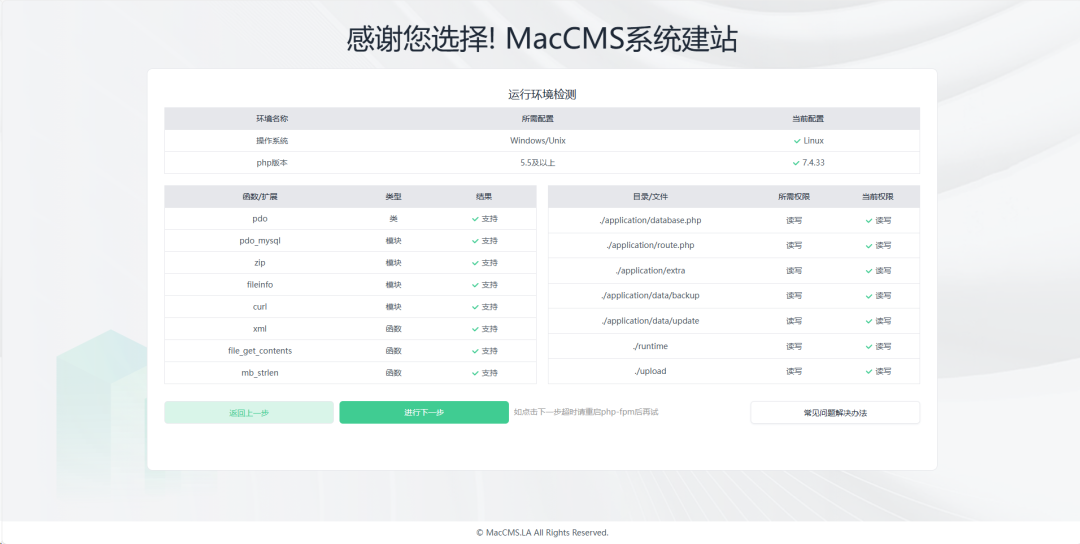
Task: Click the MacCMS.LA copyright footer text
Action: (x=541, y=533)
